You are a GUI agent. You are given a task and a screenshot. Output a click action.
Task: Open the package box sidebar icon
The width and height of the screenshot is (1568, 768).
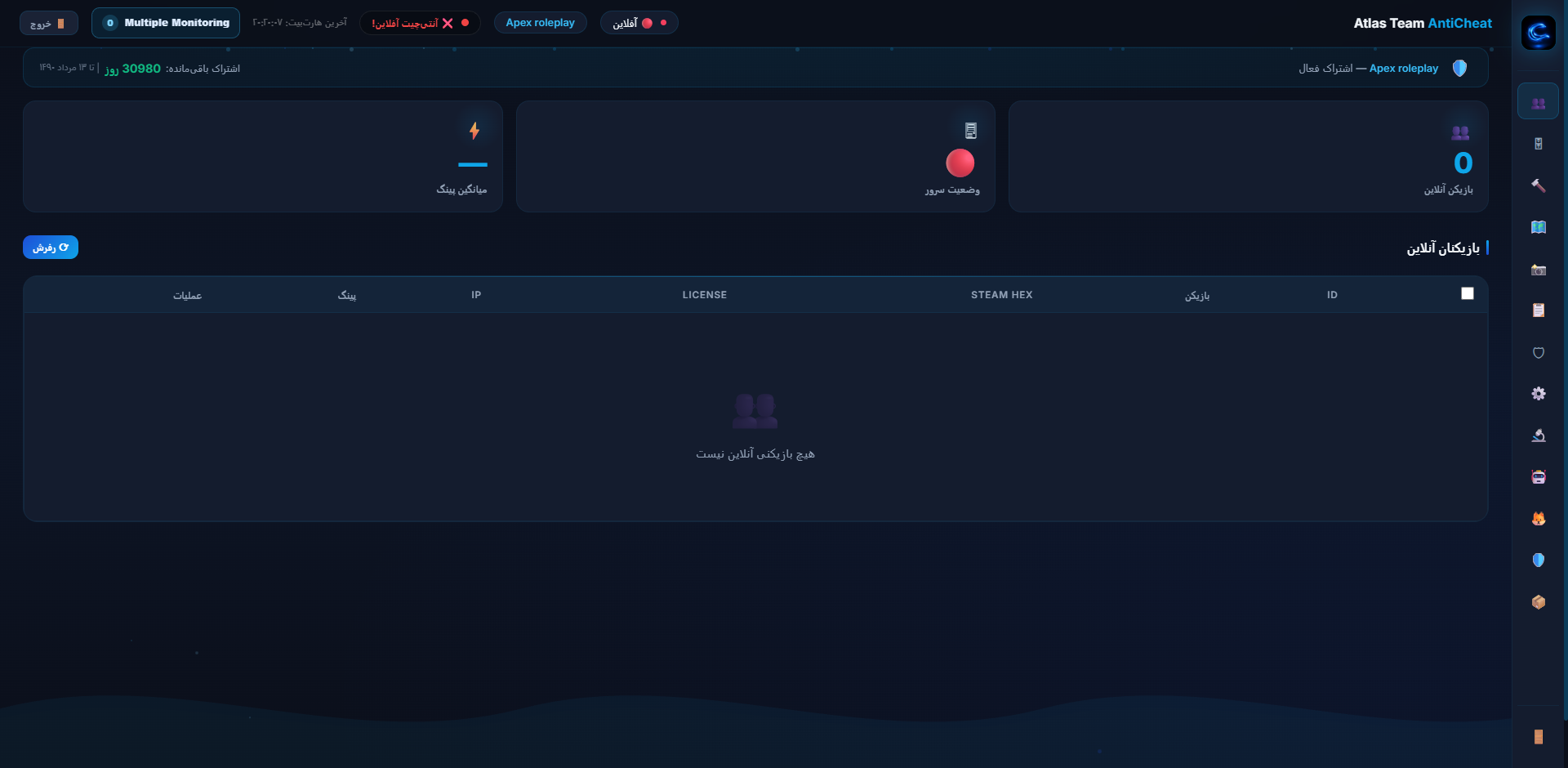coord(1538,602)
